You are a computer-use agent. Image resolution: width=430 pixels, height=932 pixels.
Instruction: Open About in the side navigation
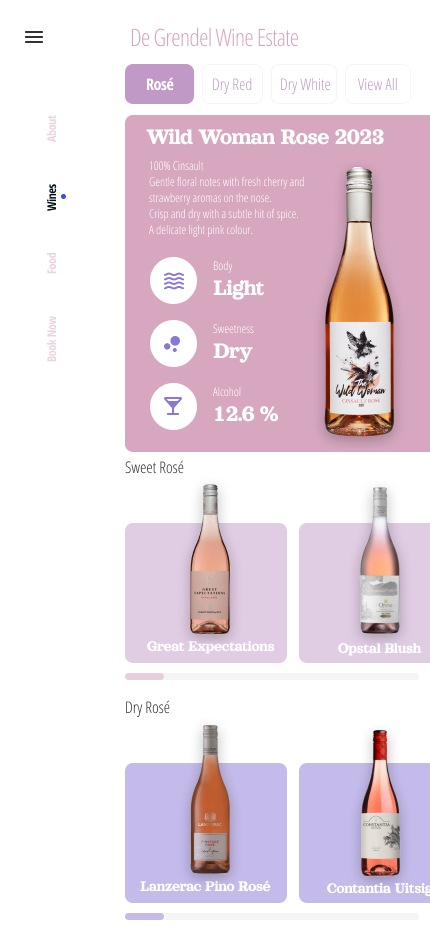coord(52,128)
